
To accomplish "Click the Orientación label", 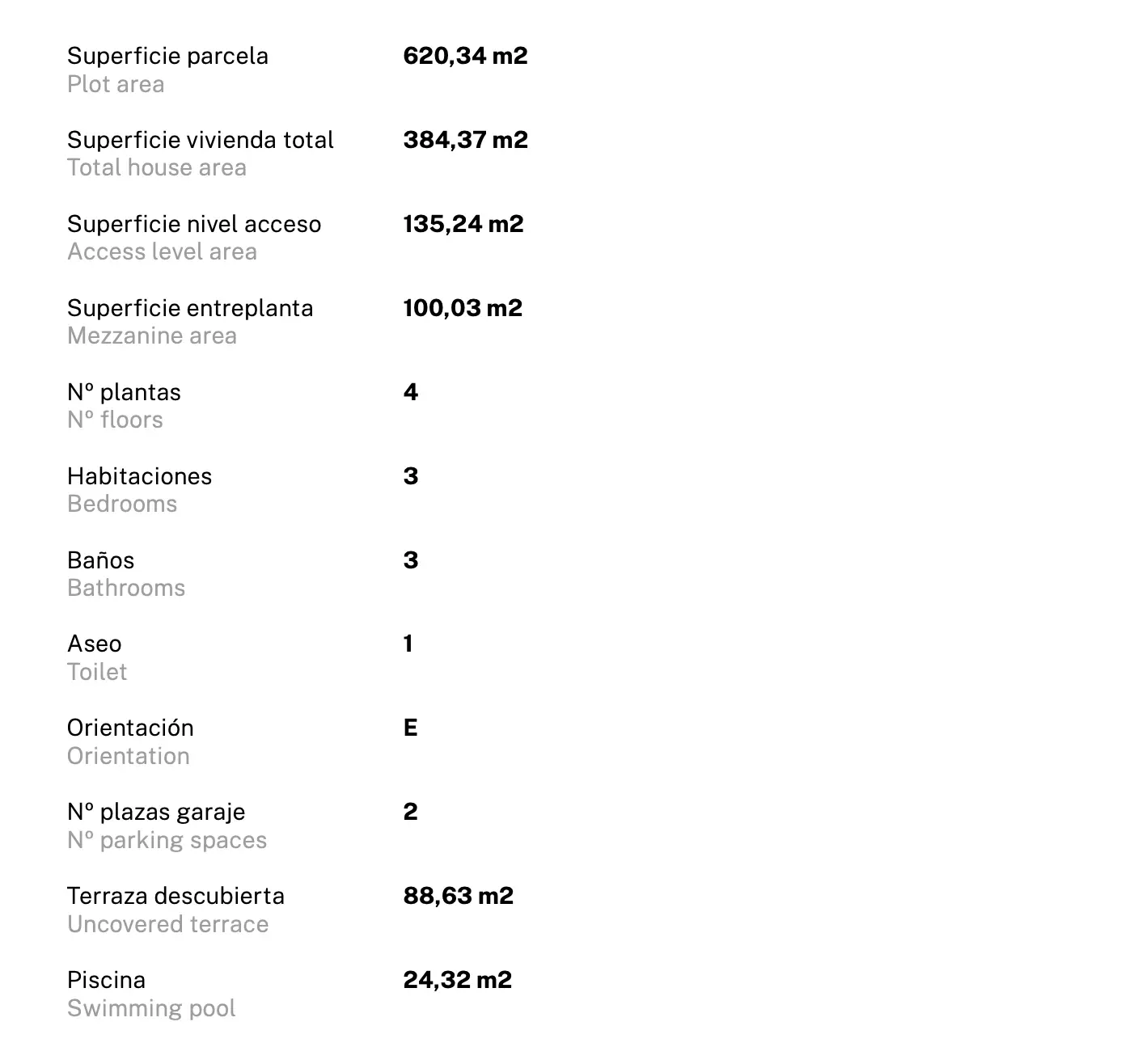I will [x=130, y=728].
